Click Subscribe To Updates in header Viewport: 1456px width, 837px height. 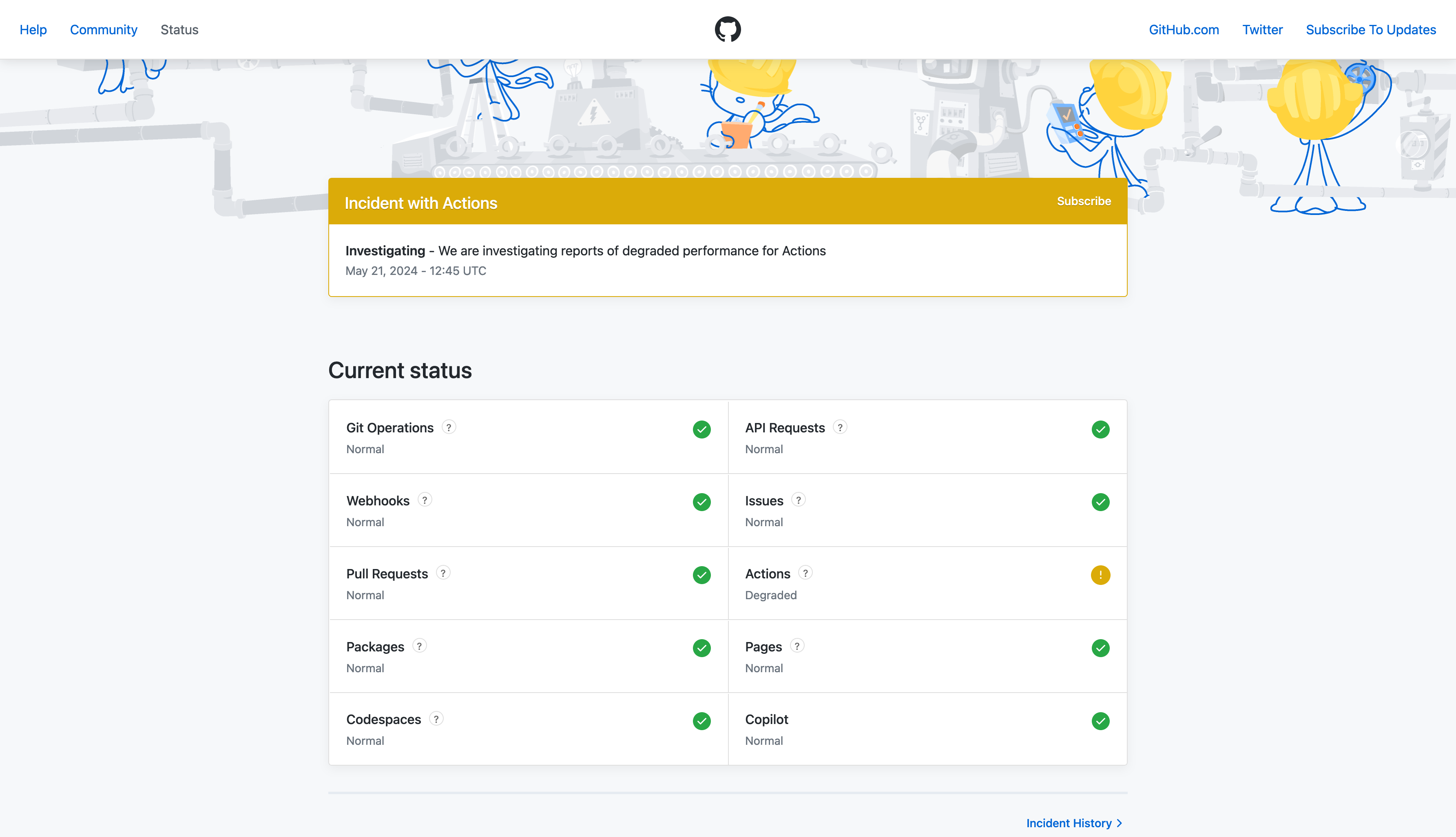(x=1370, y=30)
